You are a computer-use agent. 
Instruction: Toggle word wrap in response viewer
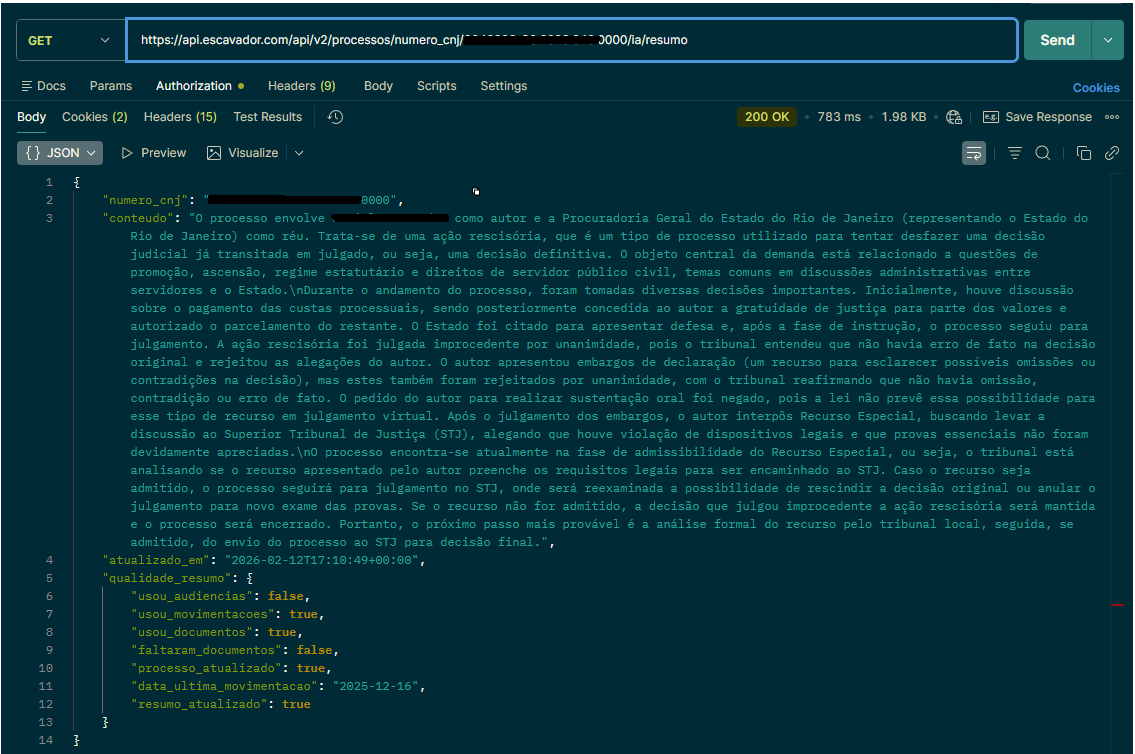[973, 153]
